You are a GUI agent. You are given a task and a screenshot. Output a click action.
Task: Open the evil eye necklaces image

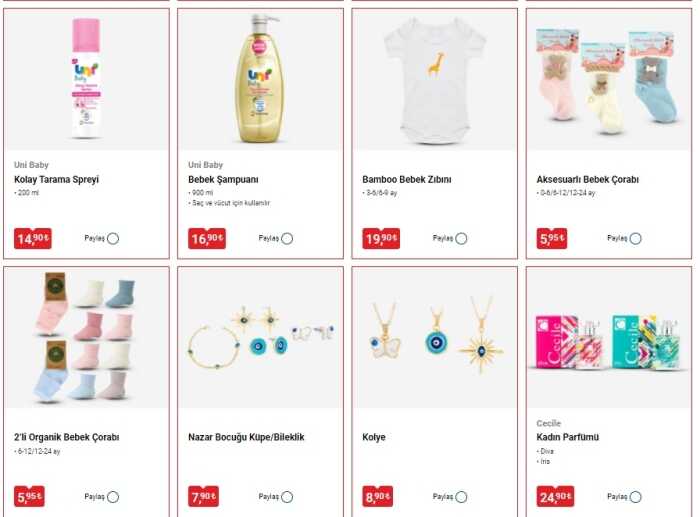[x=436, y=338]
